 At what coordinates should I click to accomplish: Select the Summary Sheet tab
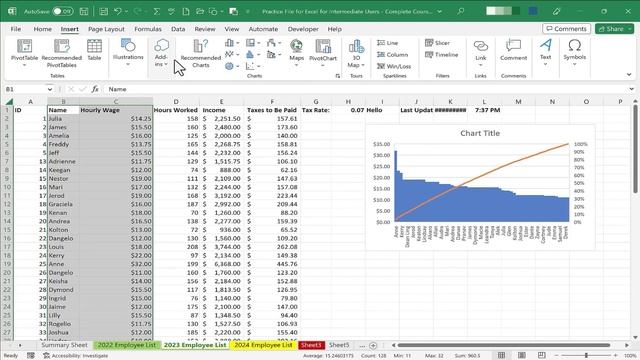[x=64, y=345]
